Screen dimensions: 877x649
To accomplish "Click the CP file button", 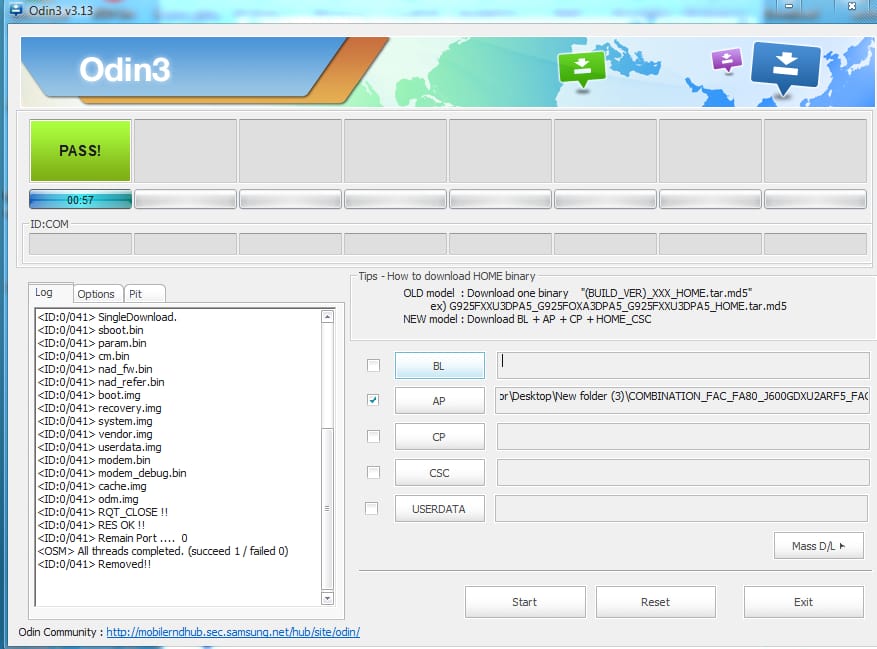I will click(x=440, y=436).
